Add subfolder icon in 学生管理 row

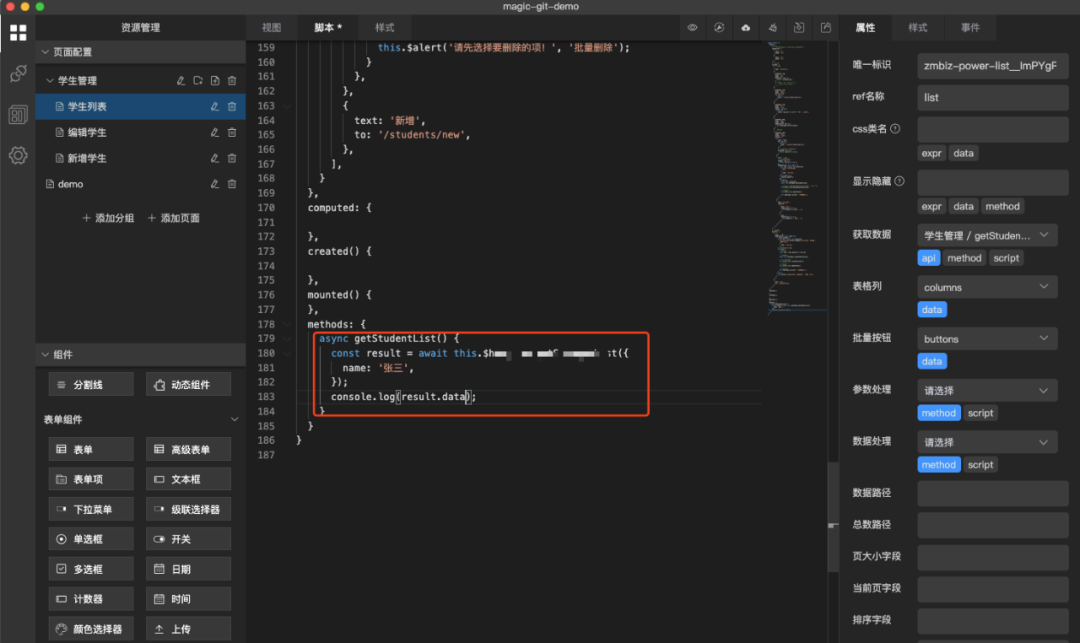click(x=198, y=81)
